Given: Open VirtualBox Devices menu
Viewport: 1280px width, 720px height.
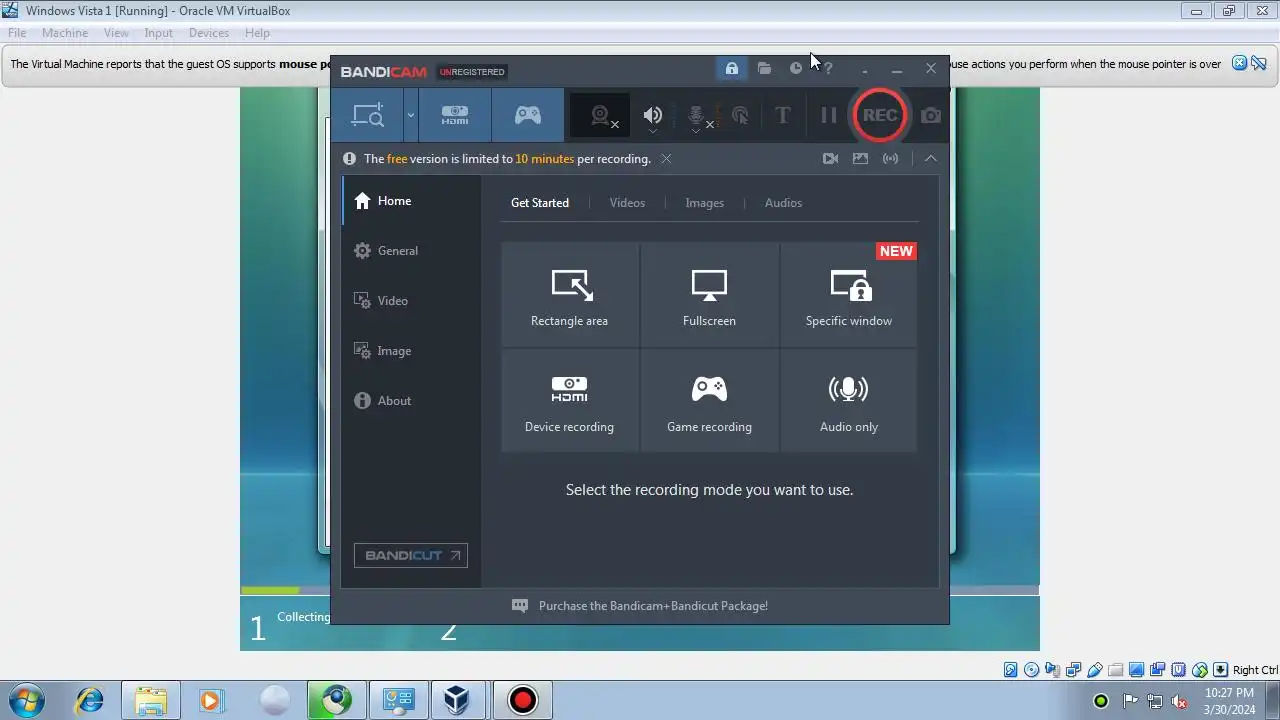Looking at the screenshot, I should tap(209, 33).
